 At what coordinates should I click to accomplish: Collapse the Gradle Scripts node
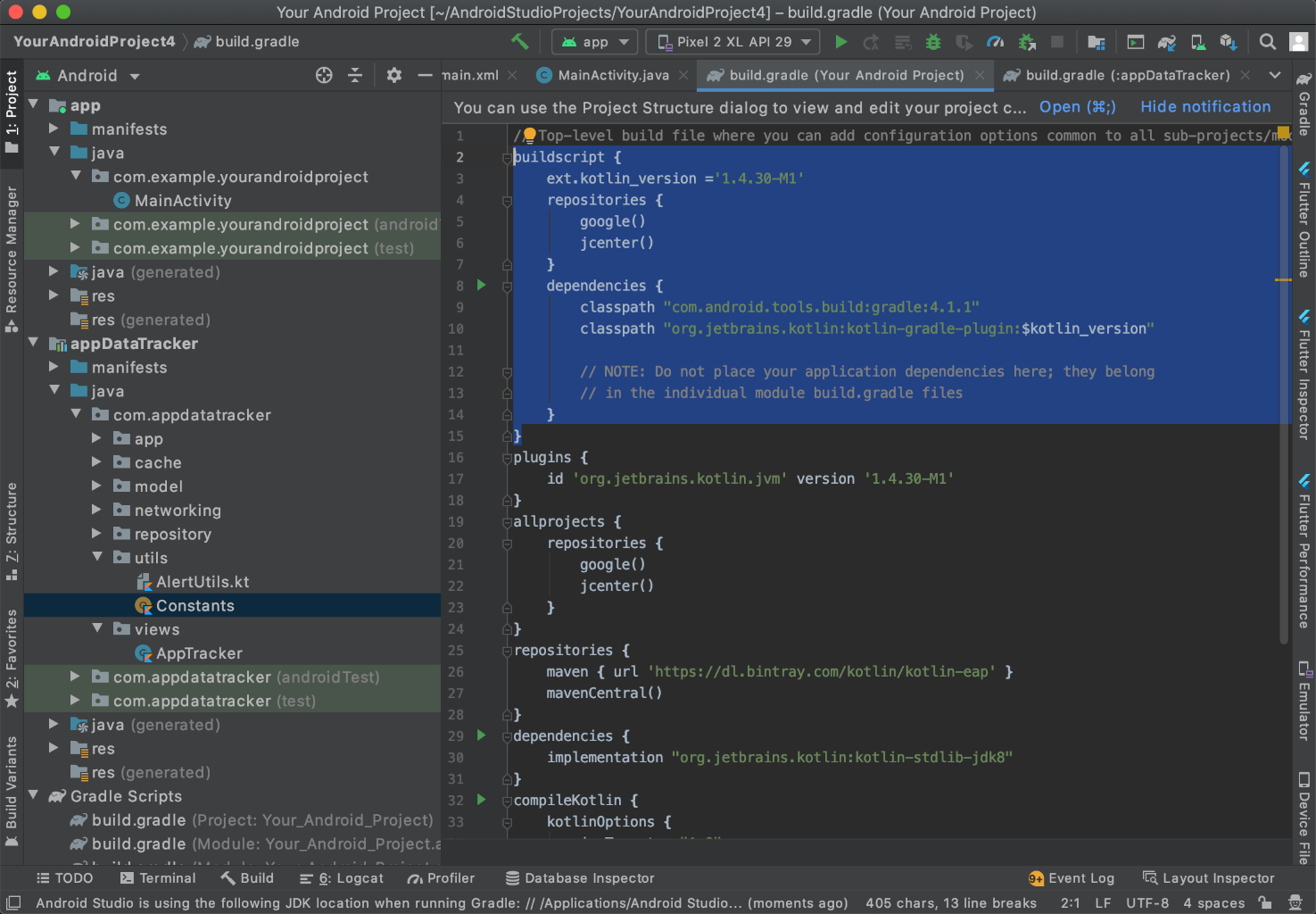33,794
